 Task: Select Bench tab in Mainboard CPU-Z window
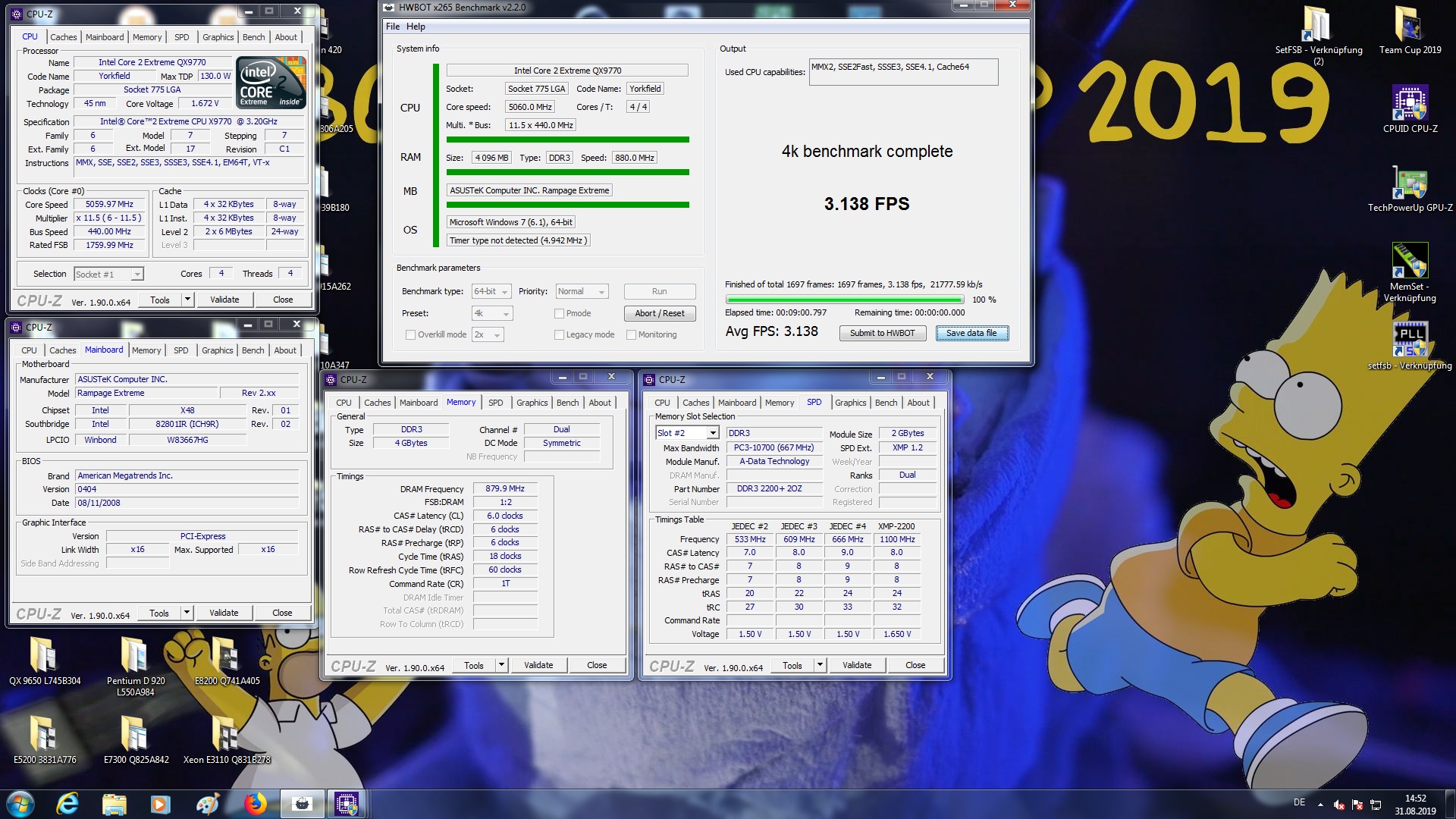[x=253, y=350]
